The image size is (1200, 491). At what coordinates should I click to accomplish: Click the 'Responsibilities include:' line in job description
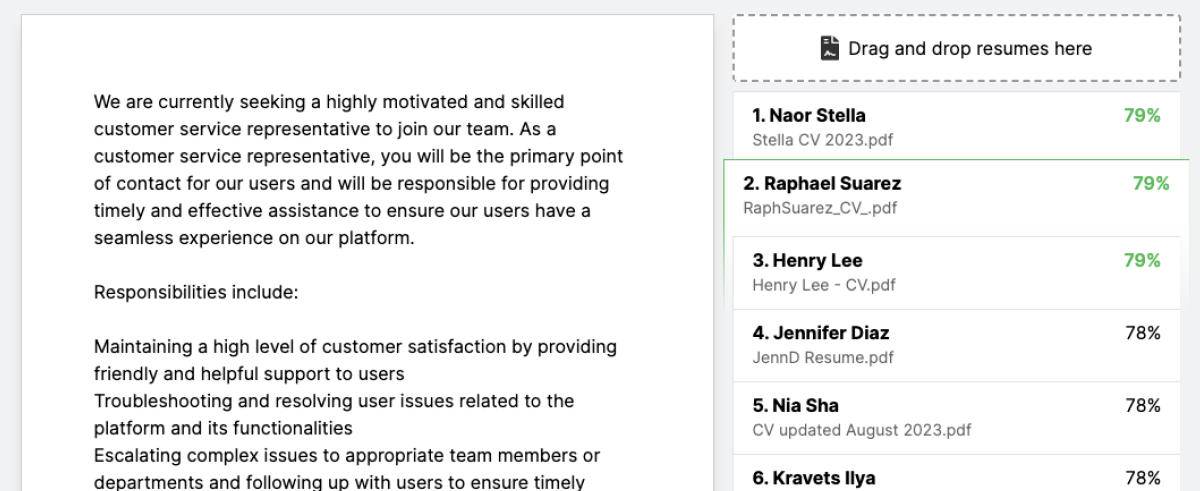tap(196, 293)
